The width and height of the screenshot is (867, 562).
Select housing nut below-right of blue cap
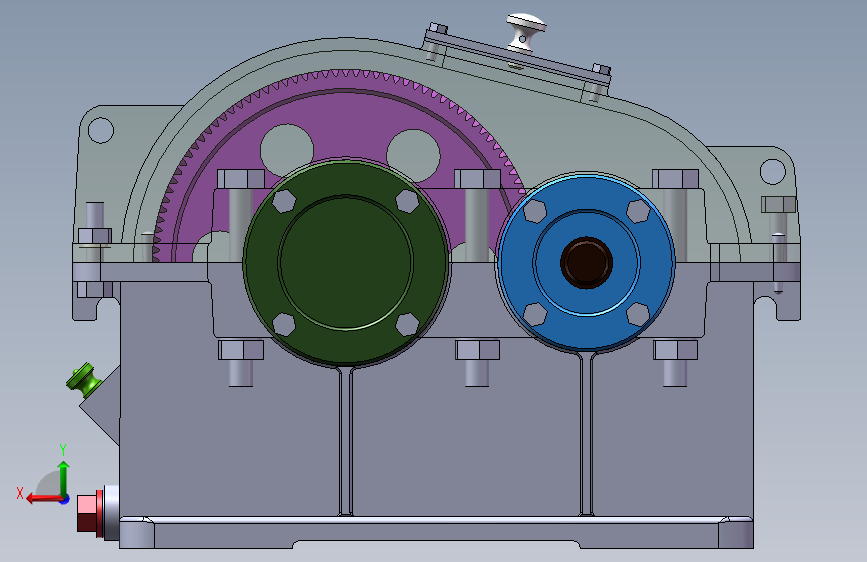[675, 350]
